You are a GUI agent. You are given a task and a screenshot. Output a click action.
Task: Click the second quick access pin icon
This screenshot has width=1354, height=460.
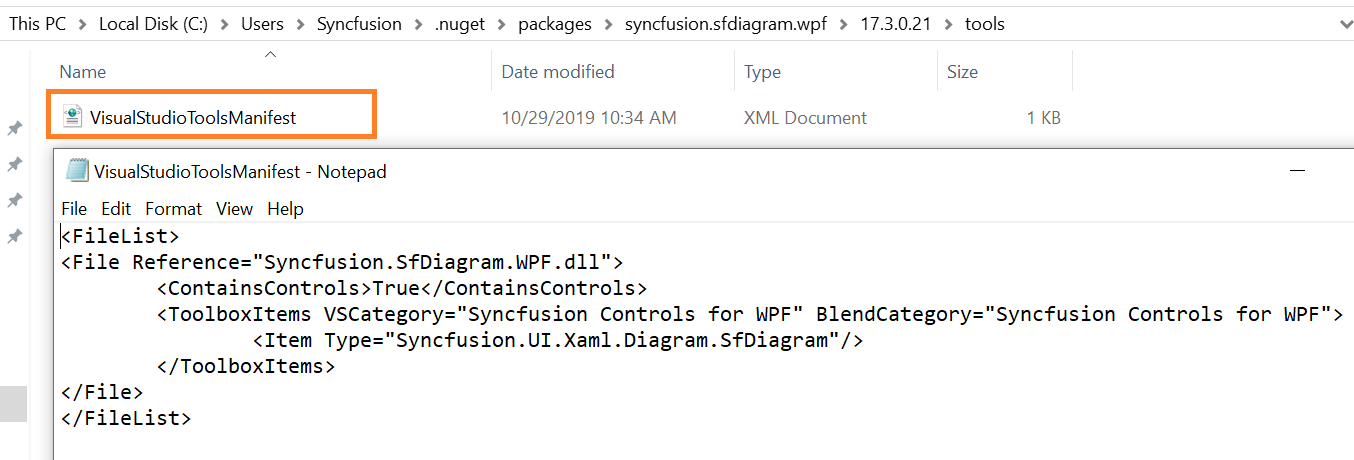pos(15,164)
